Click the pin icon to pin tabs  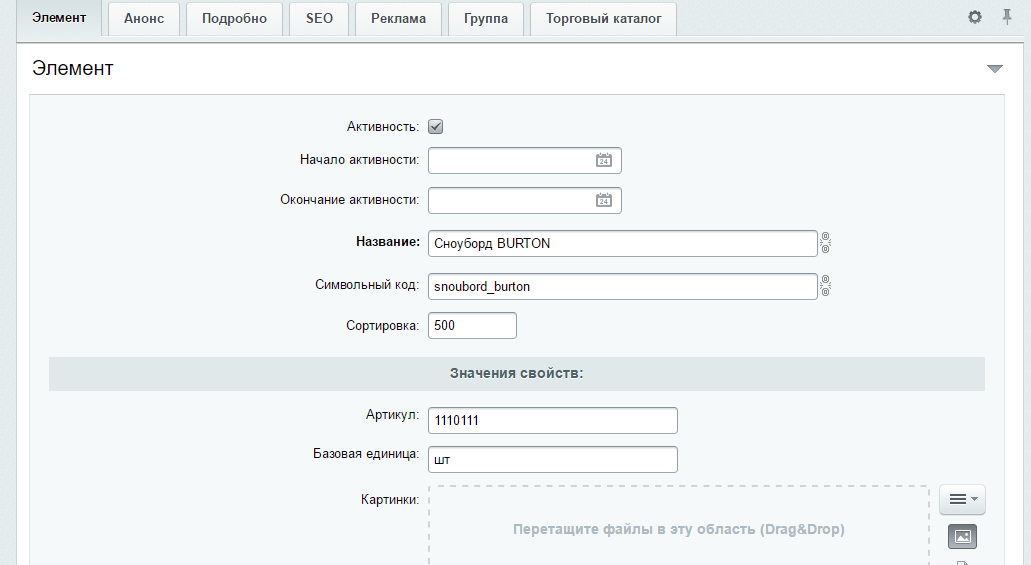1007,17
